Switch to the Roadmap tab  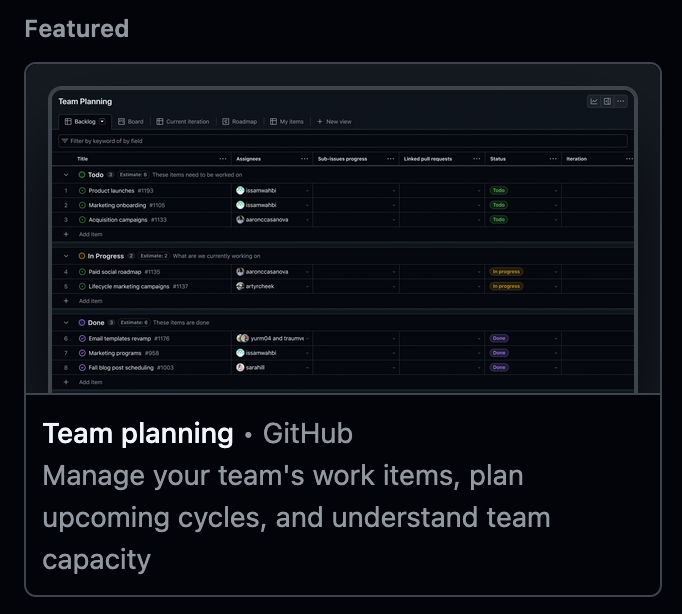click(x=240, y=122)
